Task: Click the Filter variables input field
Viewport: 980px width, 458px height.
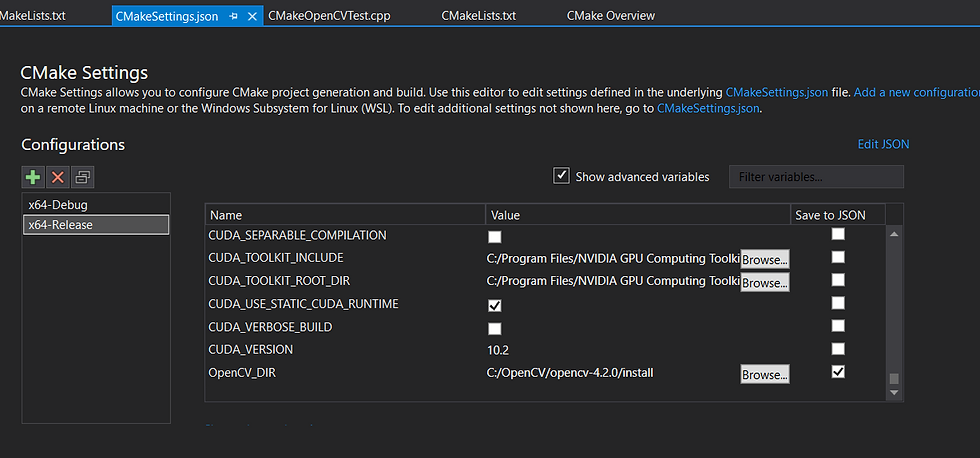Action: pos(816,177)
